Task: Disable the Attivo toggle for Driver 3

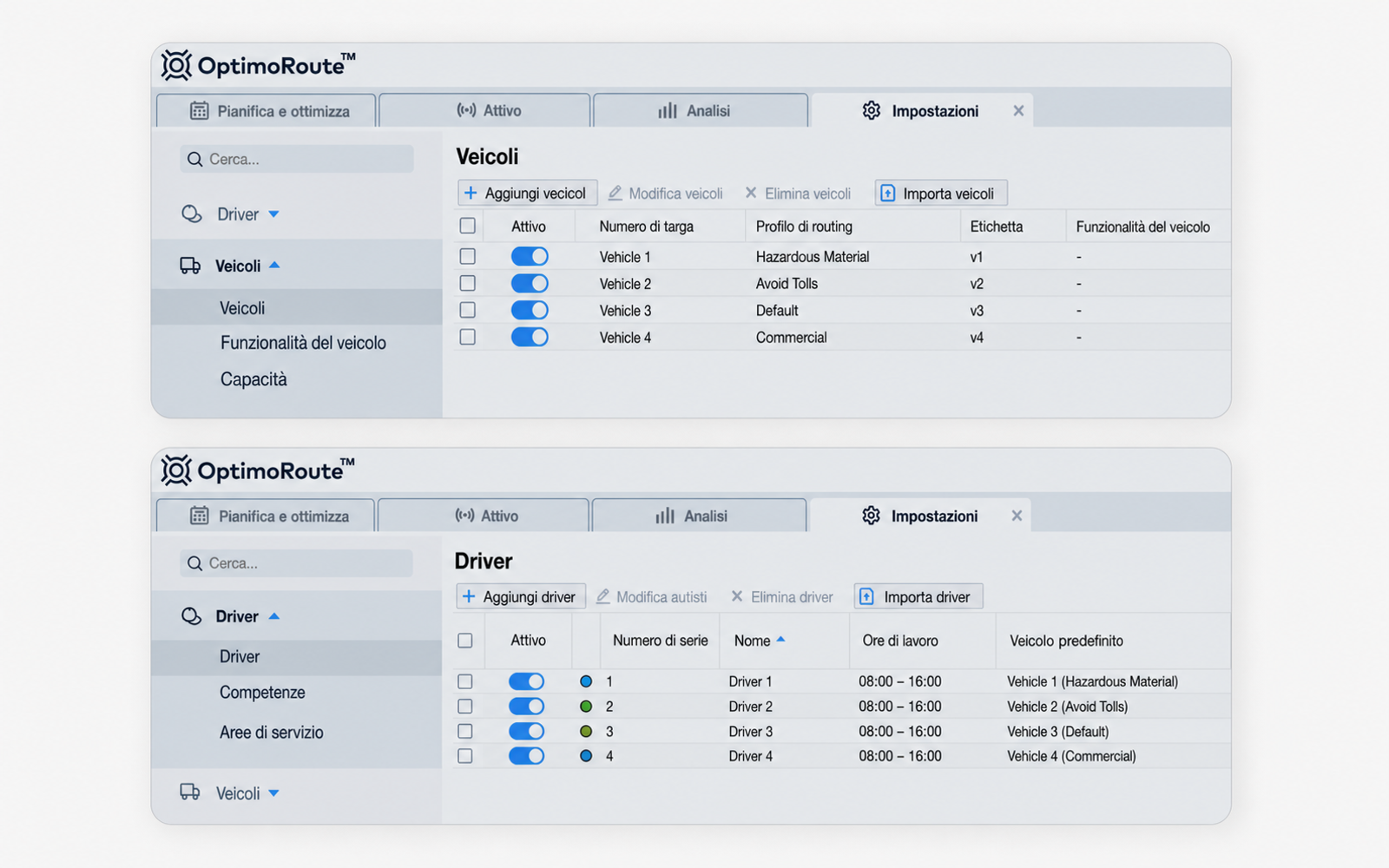Action: 526,731
